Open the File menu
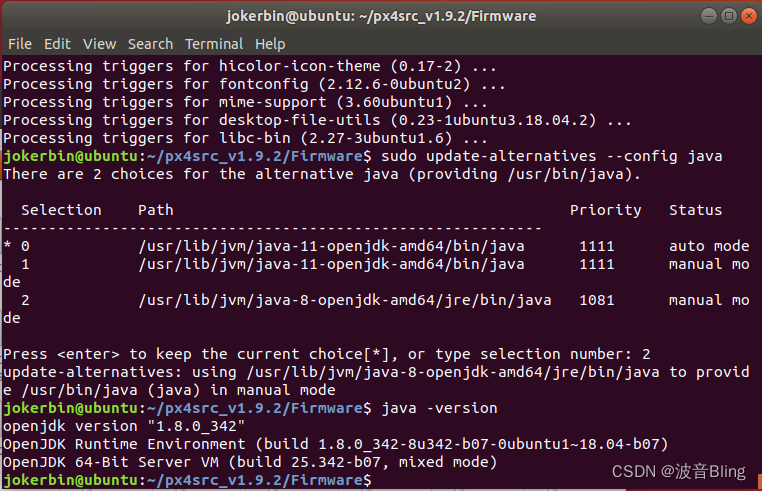This screenshot has height=491, width=762. pyautogui.click(x=20, y=44)
